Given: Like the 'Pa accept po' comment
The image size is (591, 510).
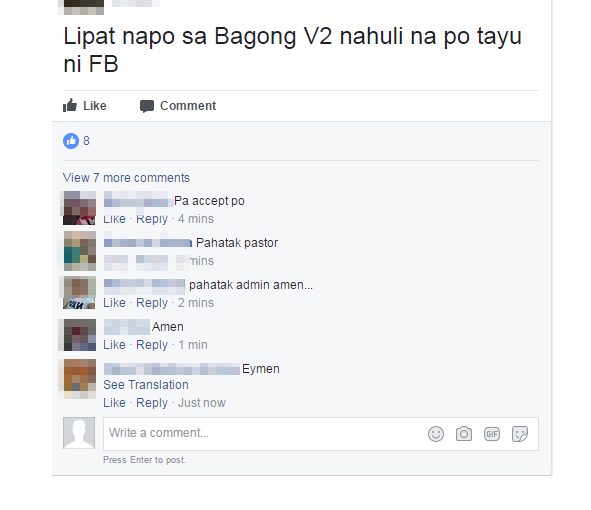Looking at the screenshot, I should click(114, 219).
